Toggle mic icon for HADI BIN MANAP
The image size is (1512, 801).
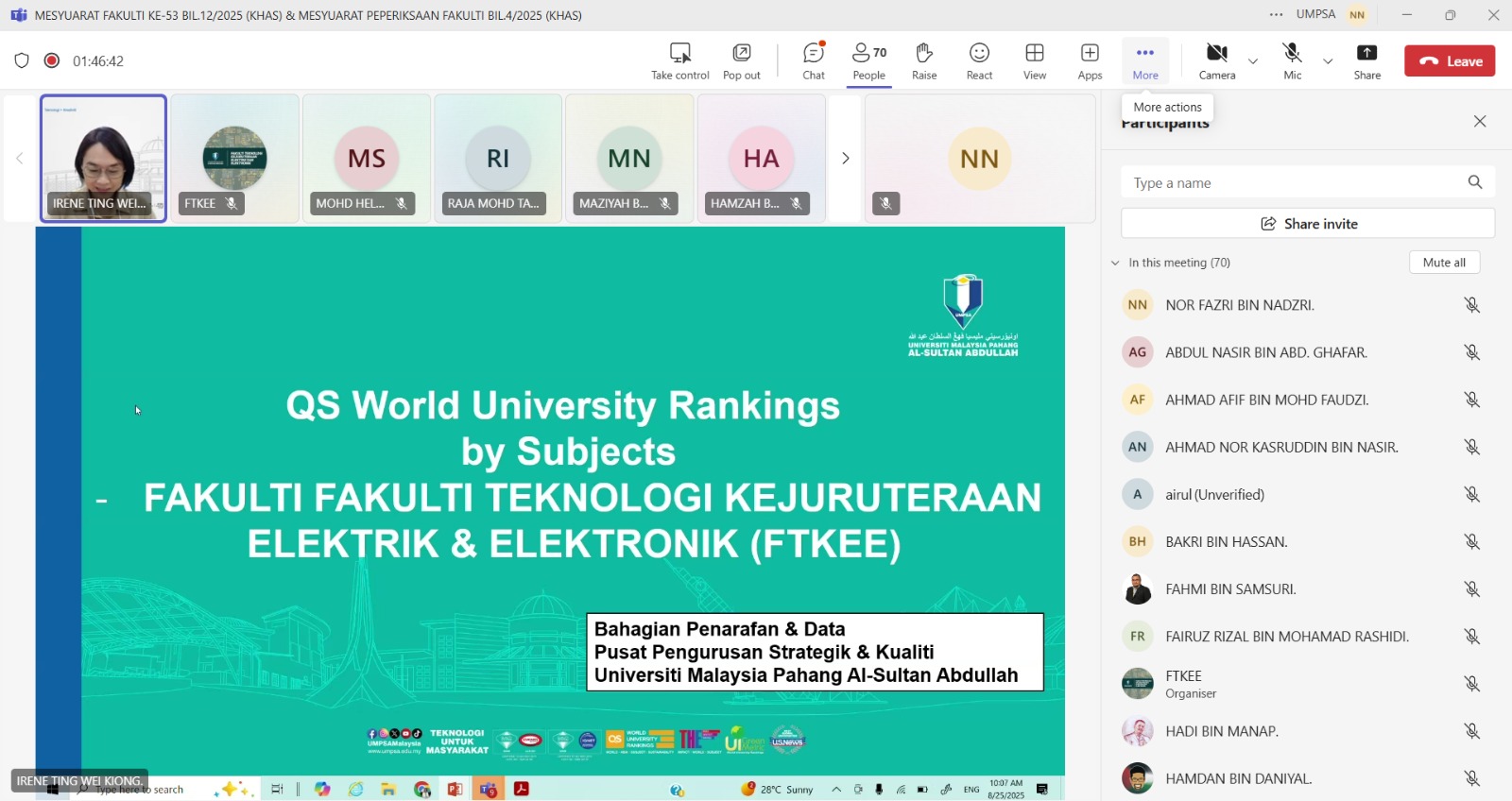[1471, 731]
